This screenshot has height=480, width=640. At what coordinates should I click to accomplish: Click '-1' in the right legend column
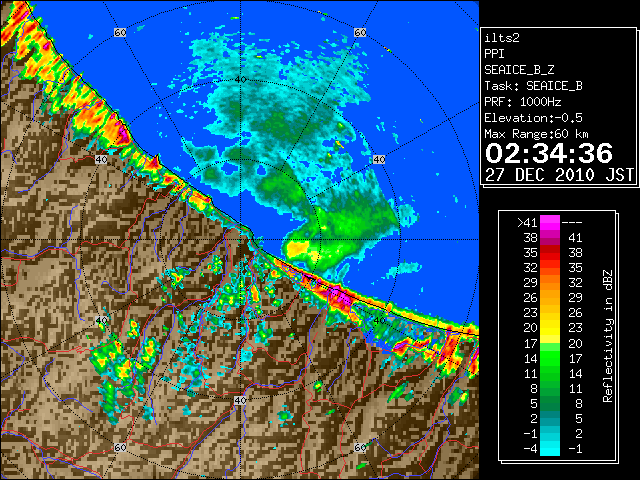pyautogui.click(x=575, y=449)
